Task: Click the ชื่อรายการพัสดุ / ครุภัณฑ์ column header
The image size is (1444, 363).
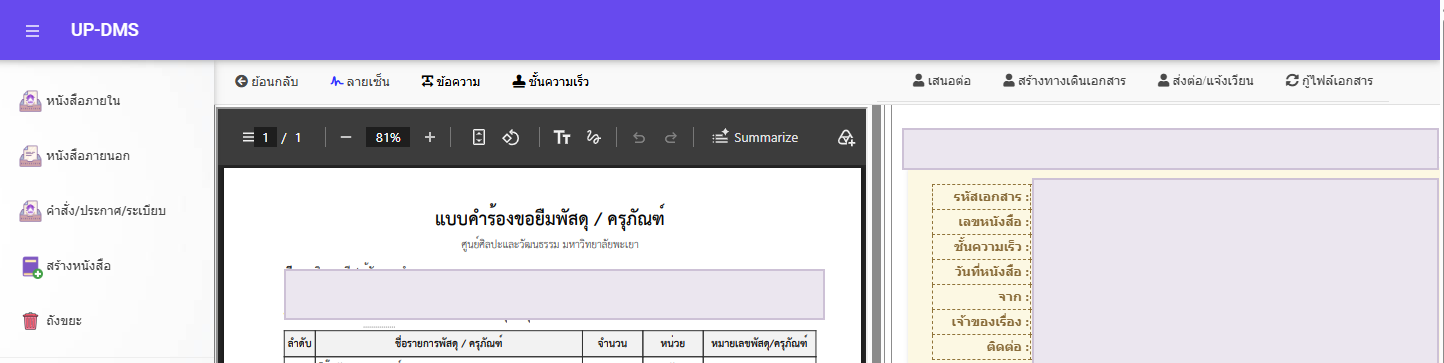Action: (448, 344)
